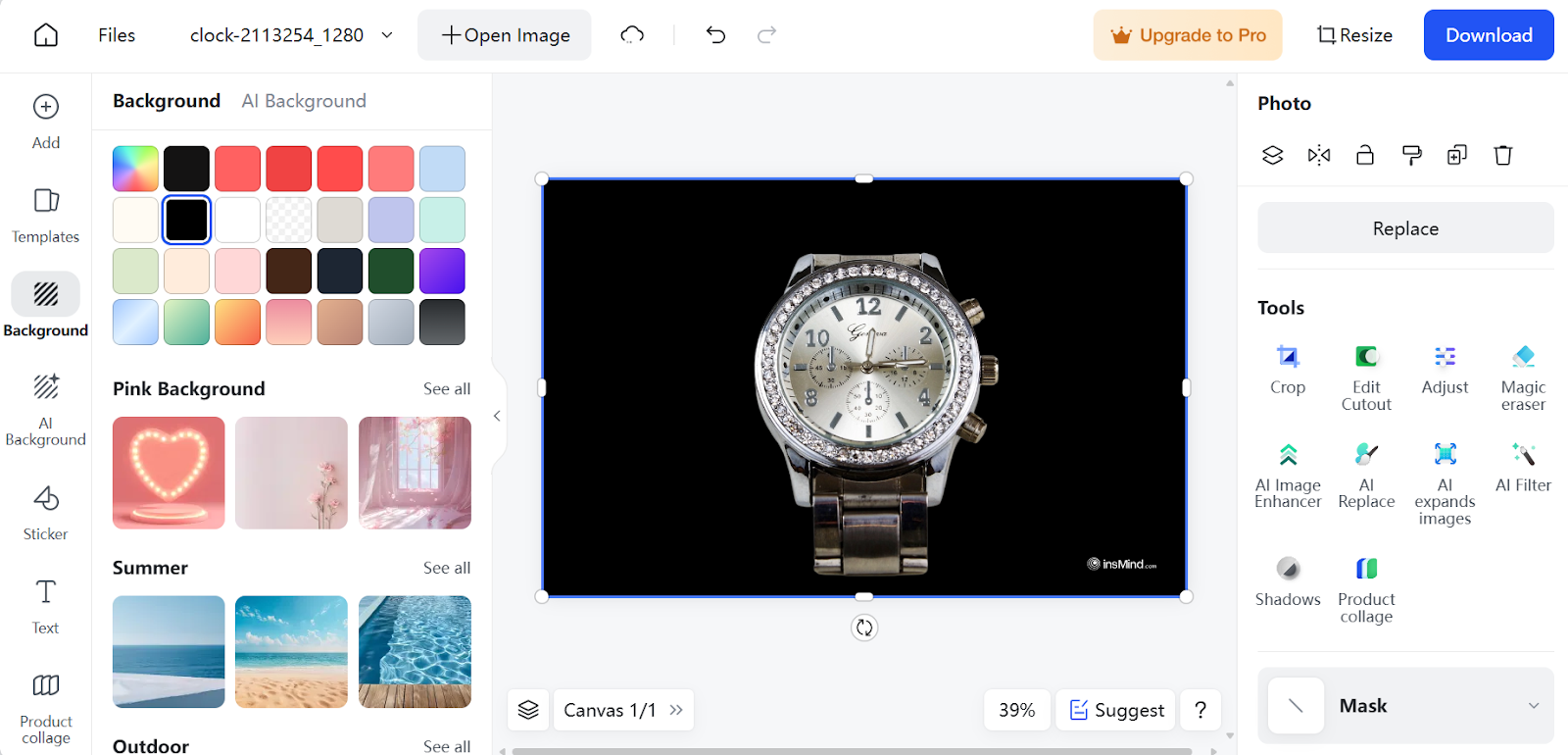Screen dimensions: 1568x755
Task: Switch to the AI Background tab
Action: click(x=304, y=101)
